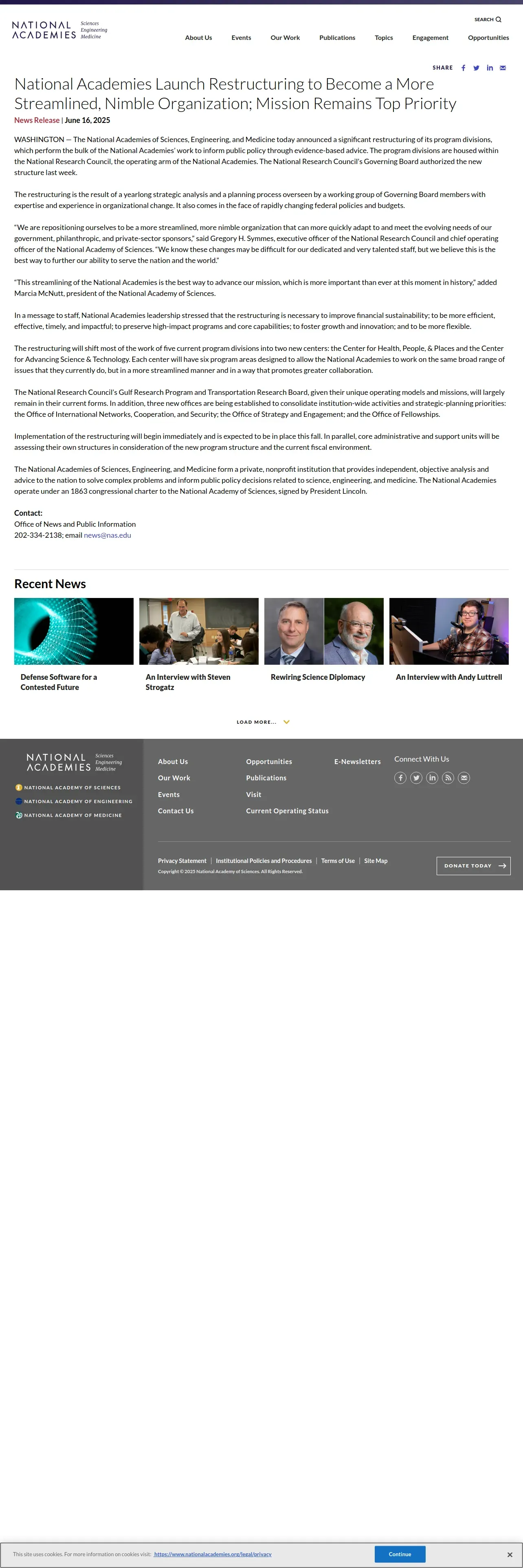Open Privacy Statement link
523x1568 pixels.
tap(182, 861)
